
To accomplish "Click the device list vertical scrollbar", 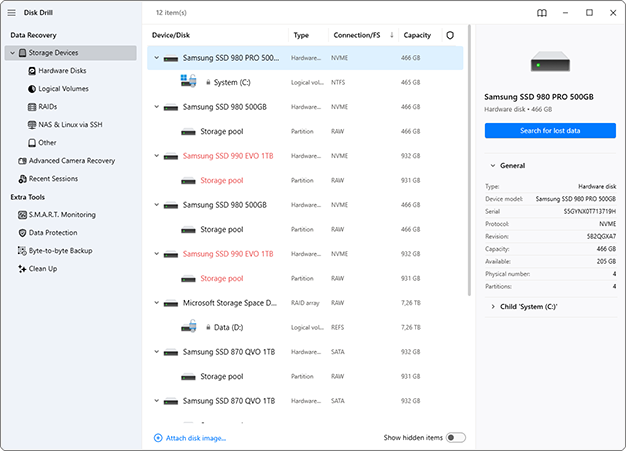I will click(469, 160).
